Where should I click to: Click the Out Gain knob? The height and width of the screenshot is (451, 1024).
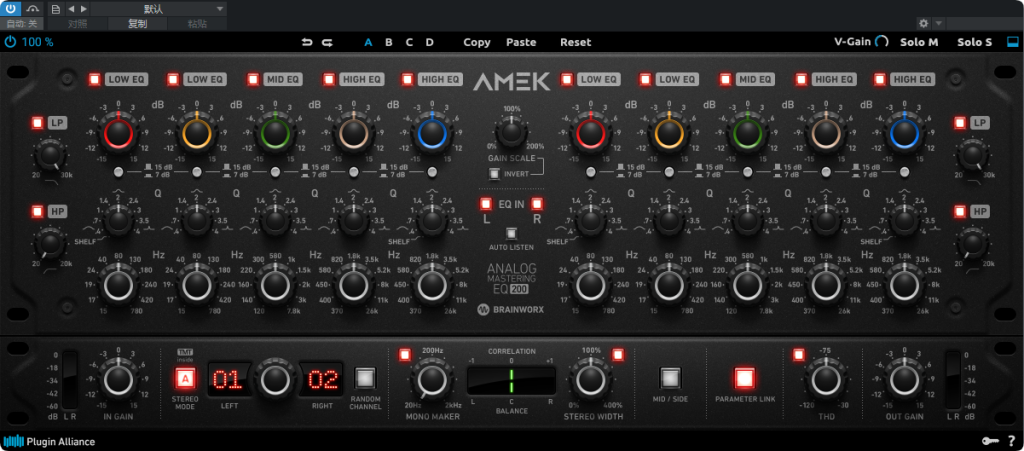[x=904, y=380]
